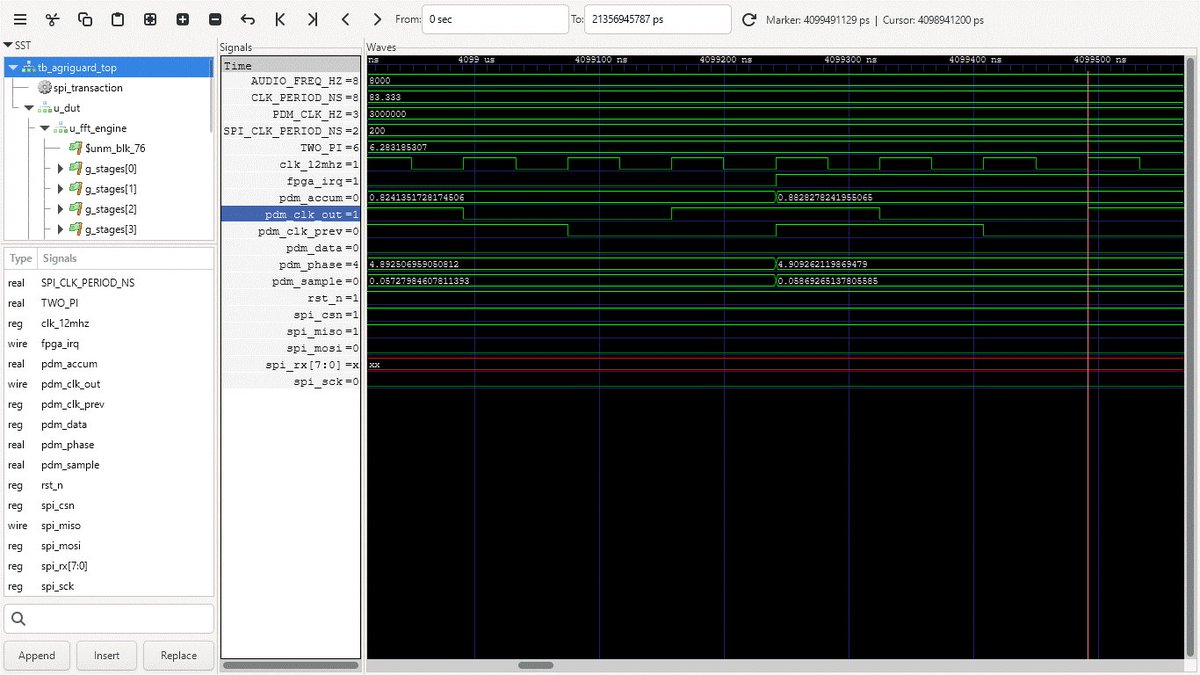Expand the g_stages[2] tree node
The image size is (1200, 675).
click(61, 208)
